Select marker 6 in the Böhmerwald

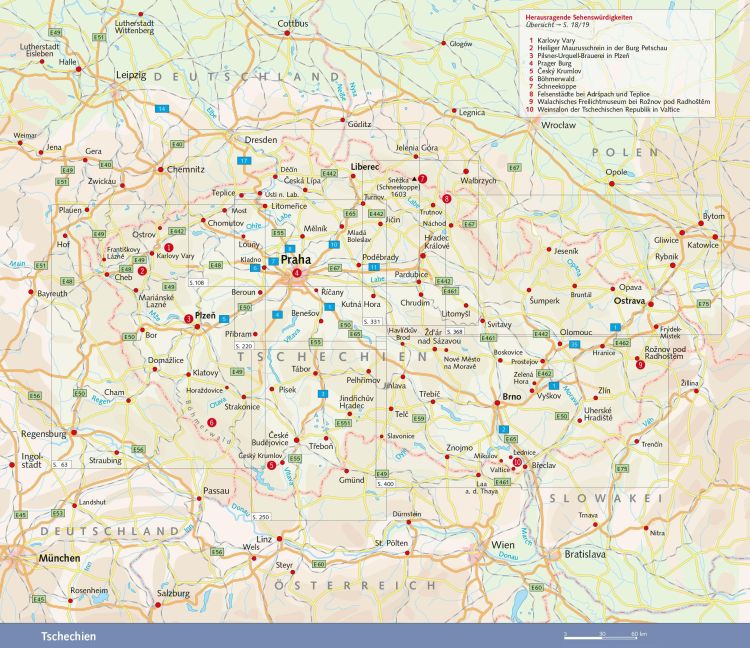211,422
